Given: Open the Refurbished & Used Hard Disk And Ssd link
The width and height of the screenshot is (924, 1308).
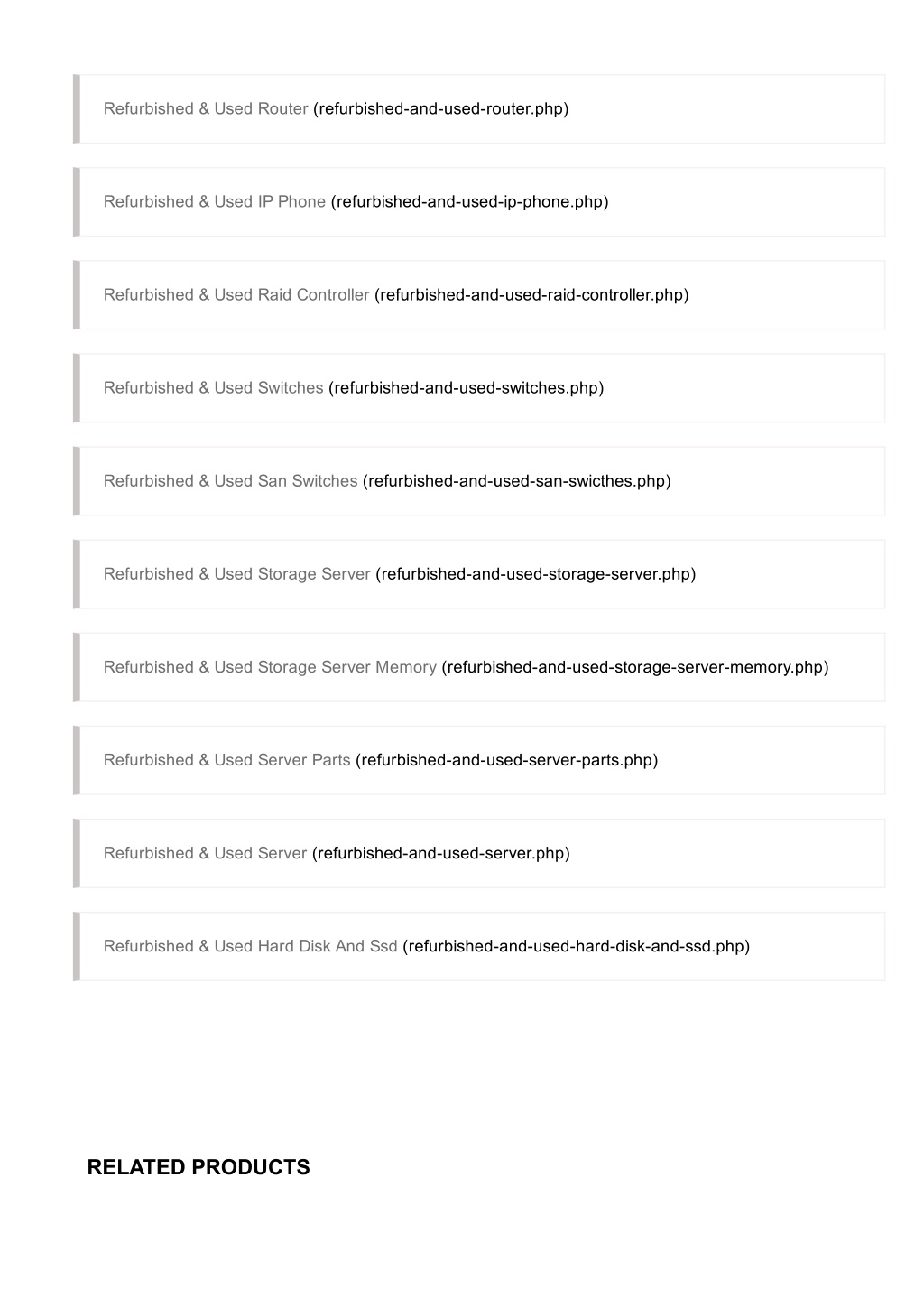Looking at the screenshot, I should click(251, 946).
